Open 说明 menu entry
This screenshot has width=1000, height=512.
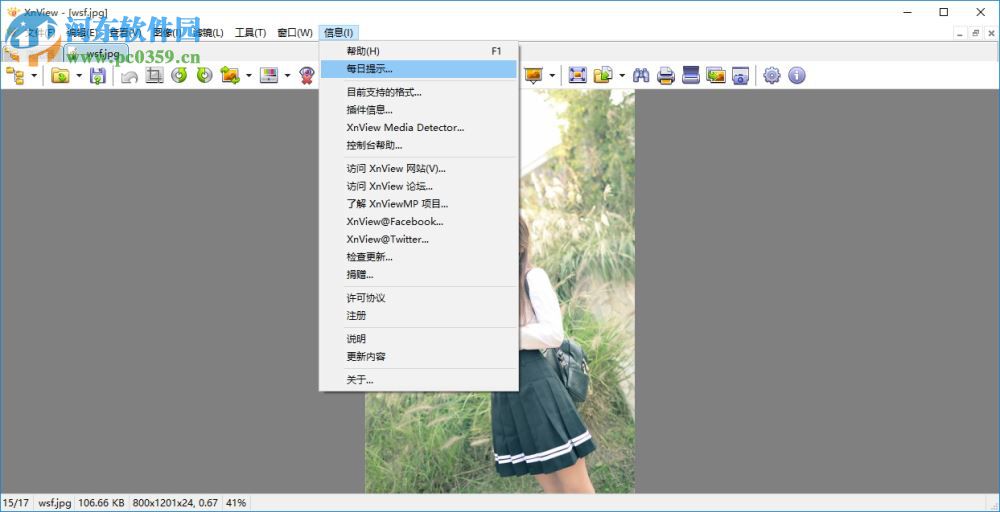coord(418,339)
